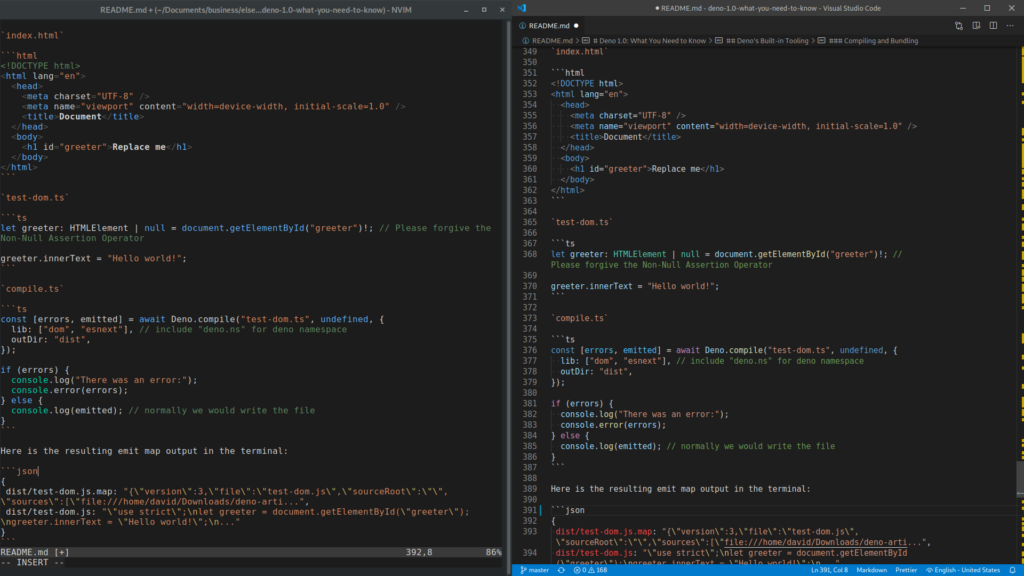Click '```json' on line 391 in VS Code
Viewport: 1024px width, 576px height.
pyautogui.click(x=568, y=510)
